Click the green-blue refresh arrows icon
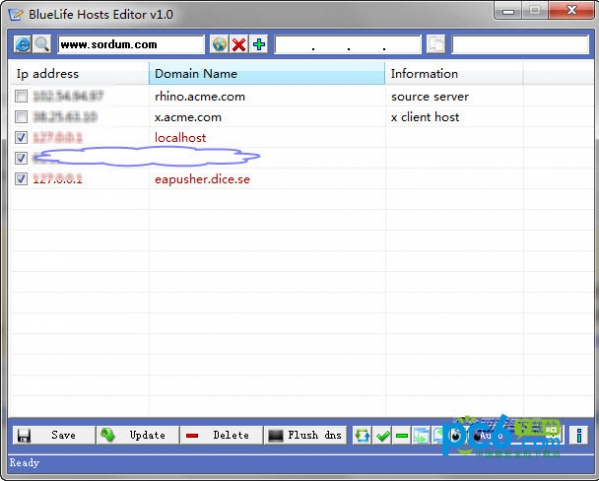Image resolution: width=599 pixels, height=481 pixels. click(362, 435)
